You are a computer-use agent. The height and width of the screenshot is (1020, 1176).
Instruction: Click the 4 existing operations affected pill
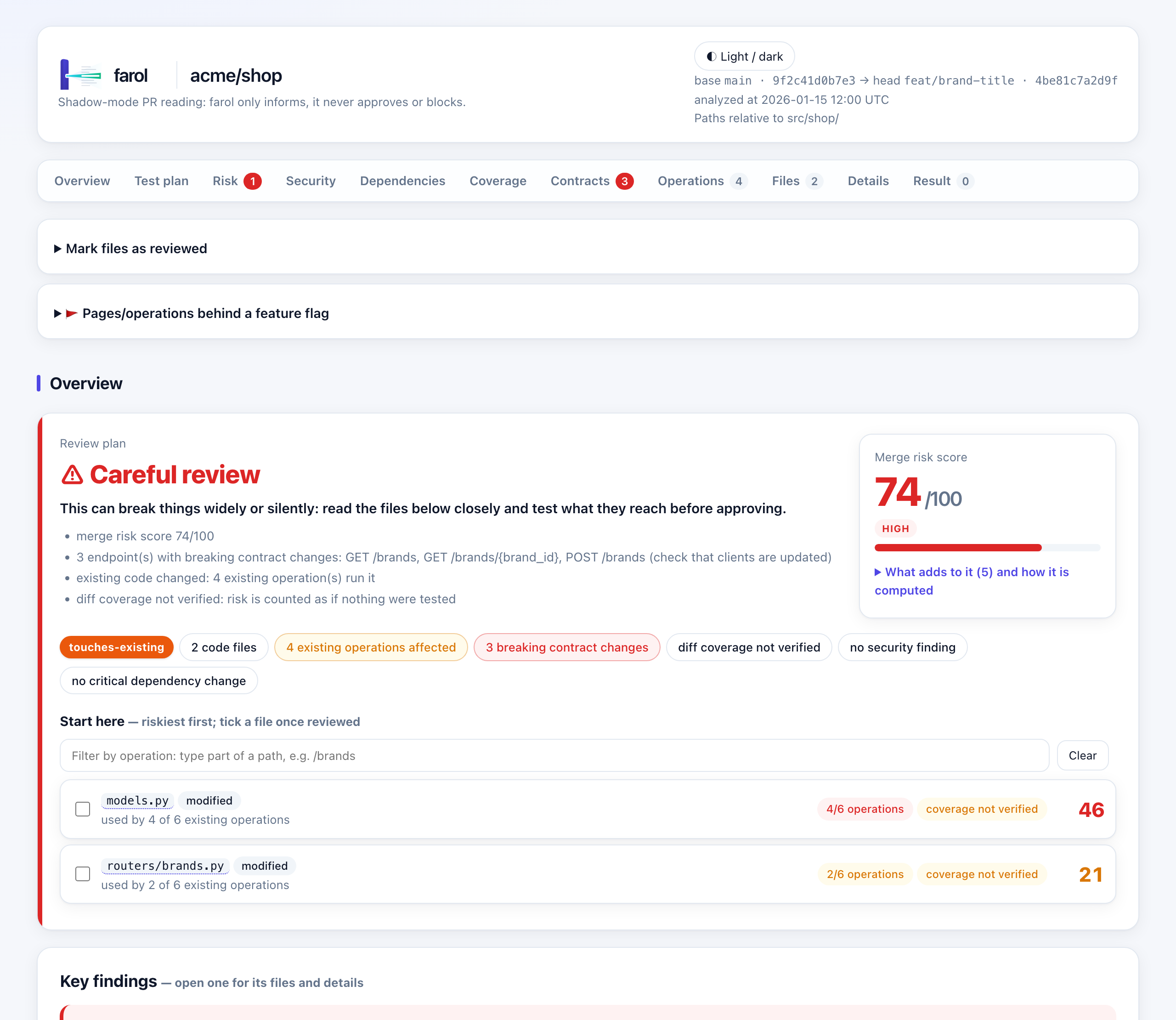371,647
